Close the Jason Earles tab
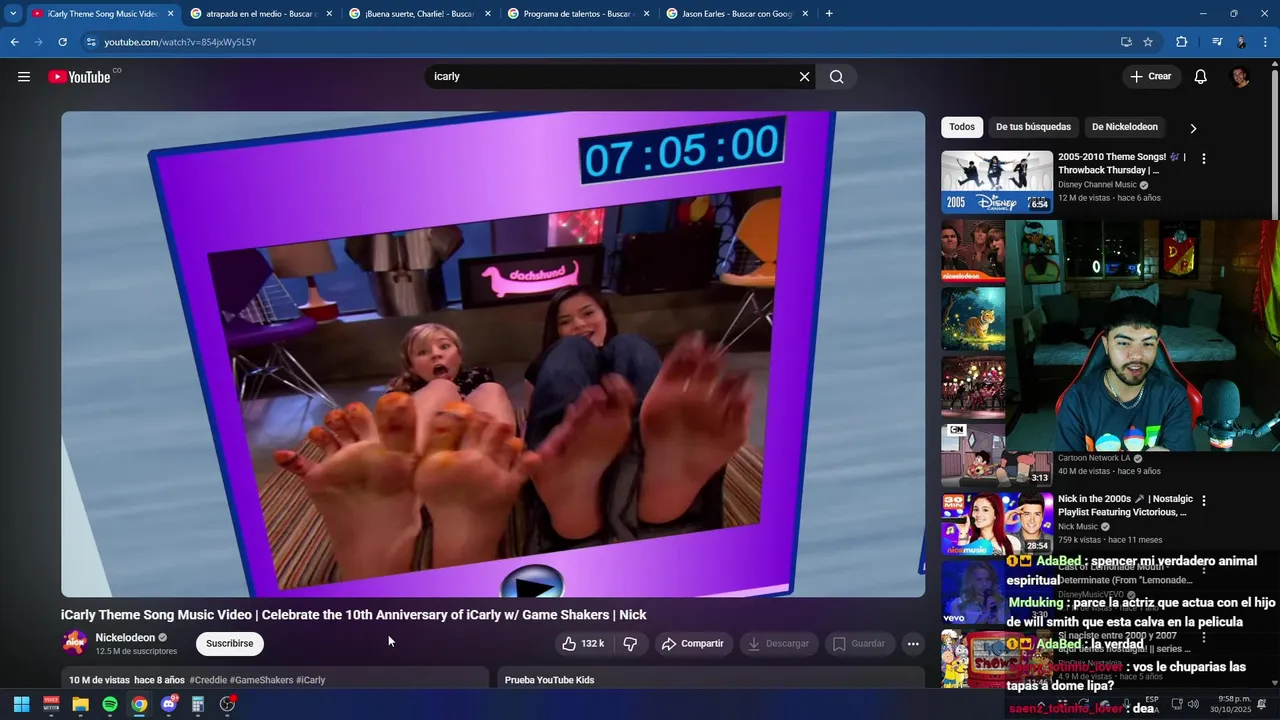 805,14
